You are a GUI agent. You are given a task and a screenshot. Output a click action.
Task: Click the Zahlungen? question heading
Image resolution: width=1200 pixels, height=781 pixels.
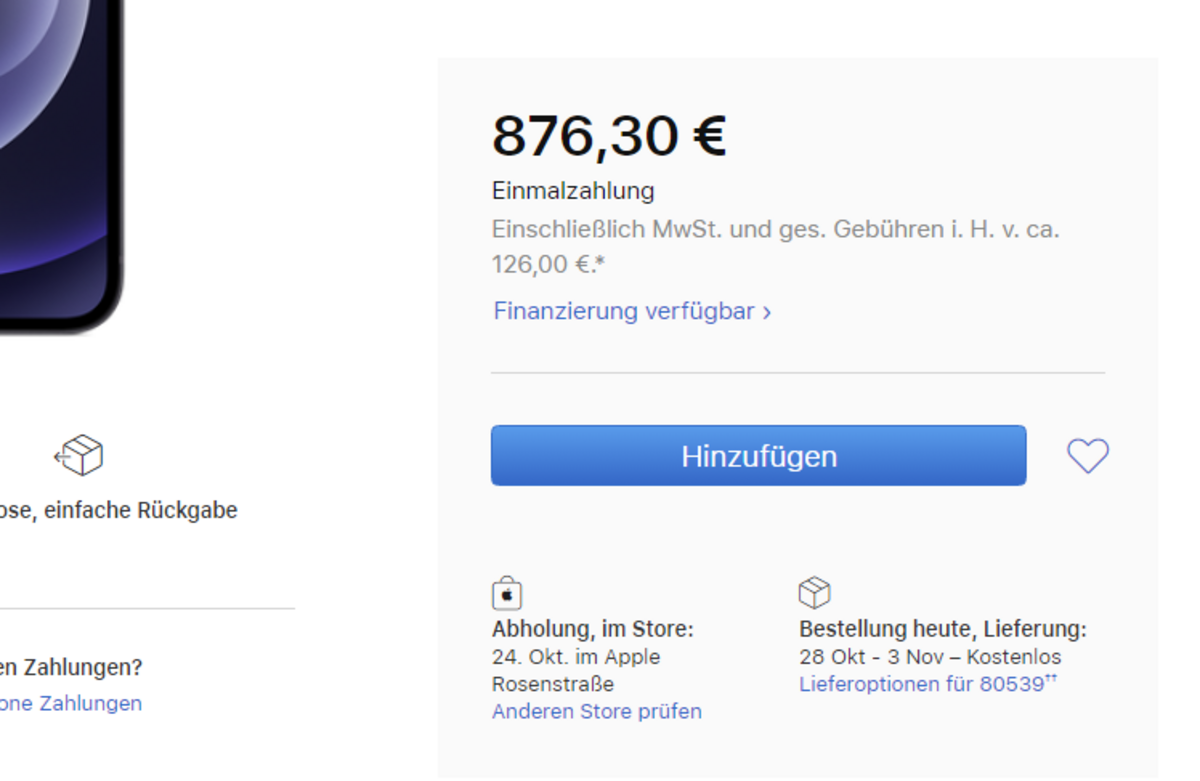[x=71, y=667]
